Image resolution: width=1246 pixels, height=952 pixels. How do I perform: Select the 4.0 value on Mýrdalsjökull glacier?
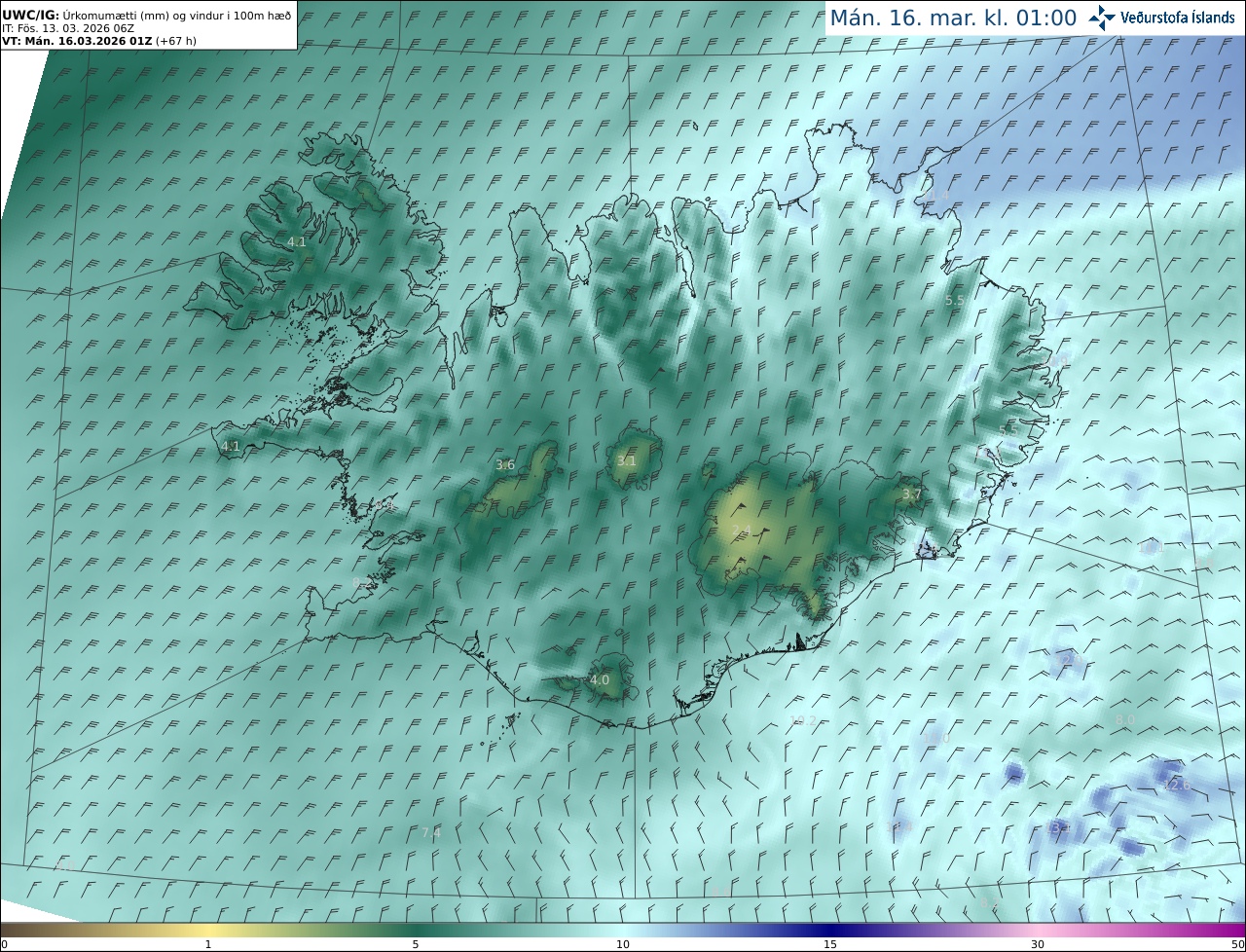pyautogui.click(x=600, y=679)
